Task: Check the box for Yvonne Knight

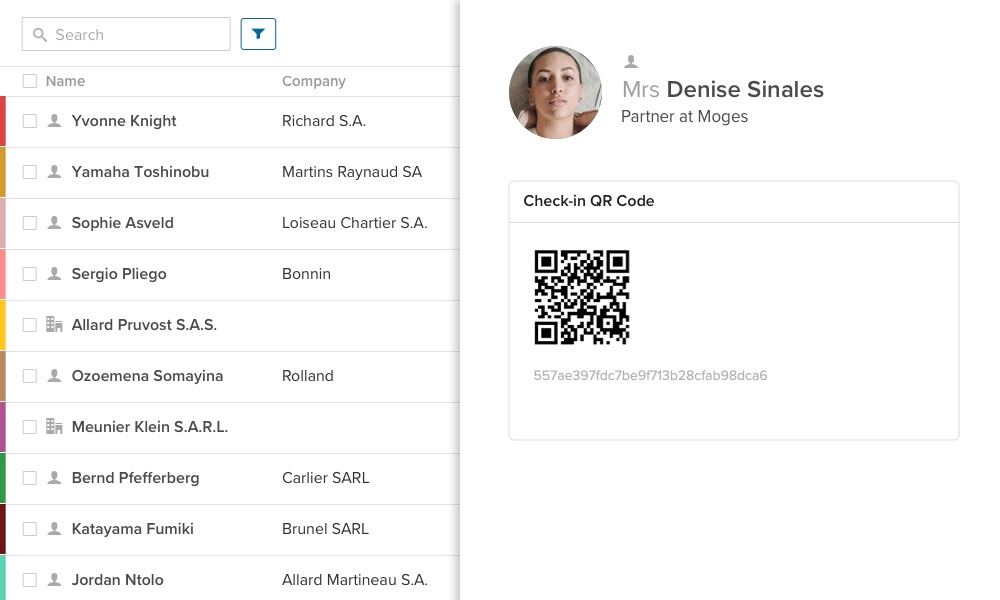Action: point(30,121)
